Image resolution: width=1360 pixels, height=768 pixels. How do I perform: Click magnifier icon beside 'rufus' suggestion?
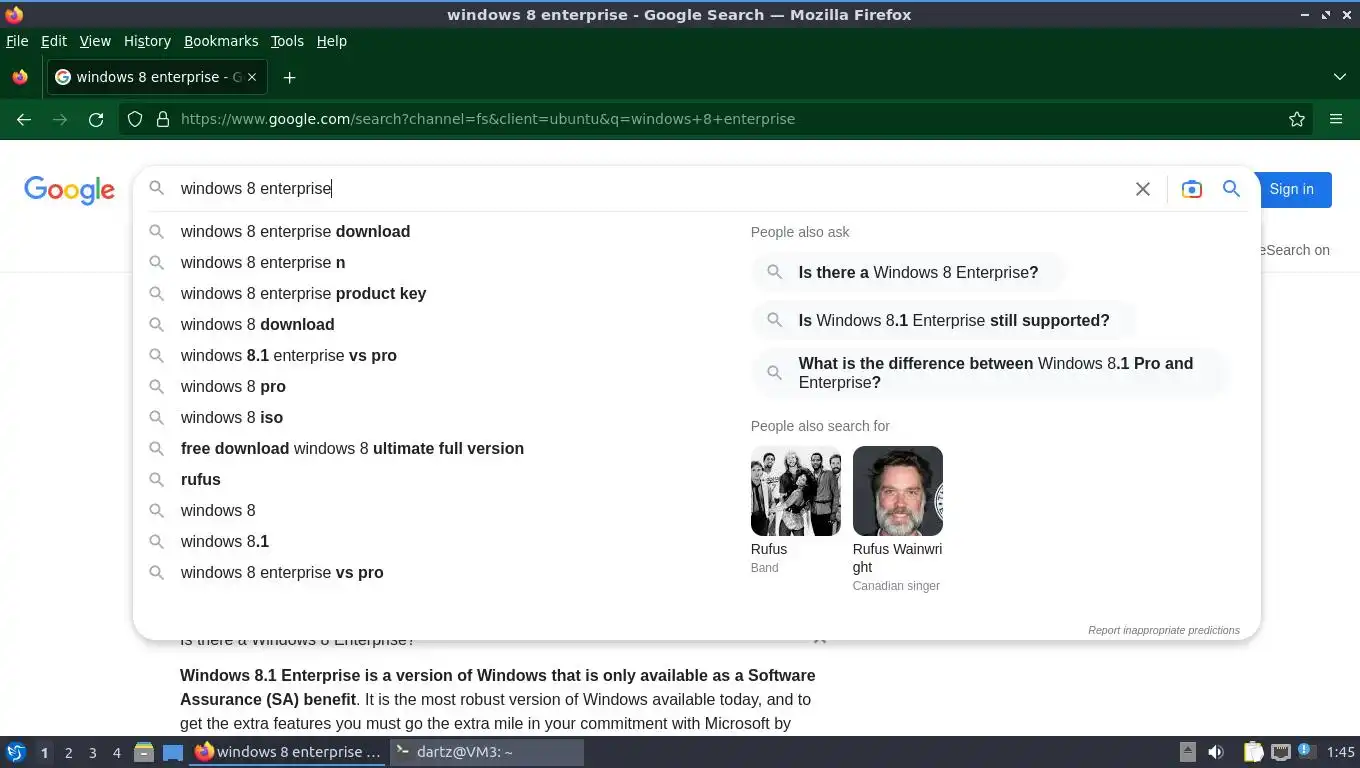157,480
